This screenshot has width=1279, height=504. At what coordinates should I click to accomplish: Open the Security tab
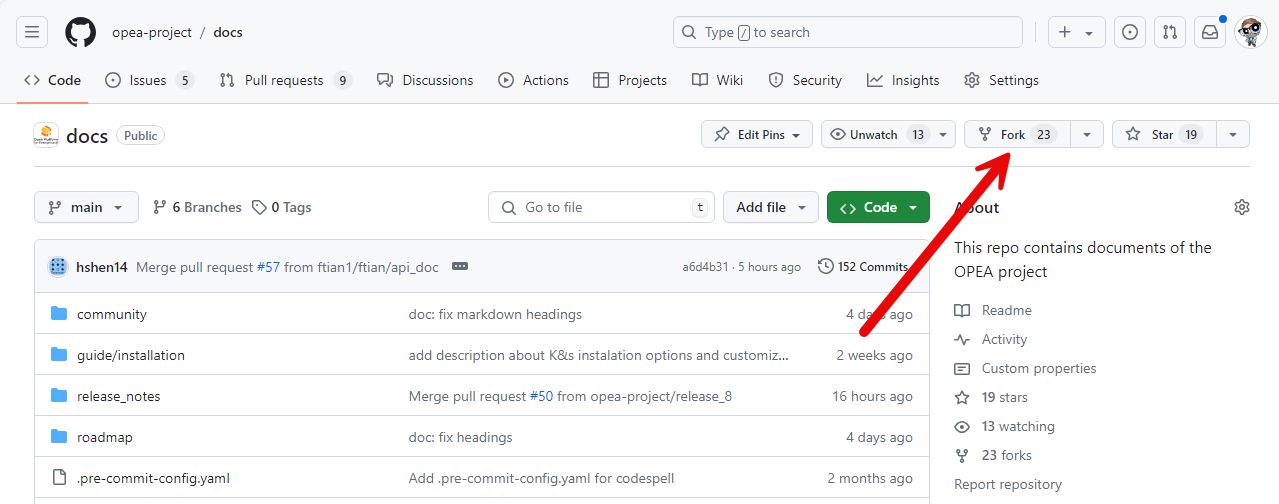pos(805,80)
